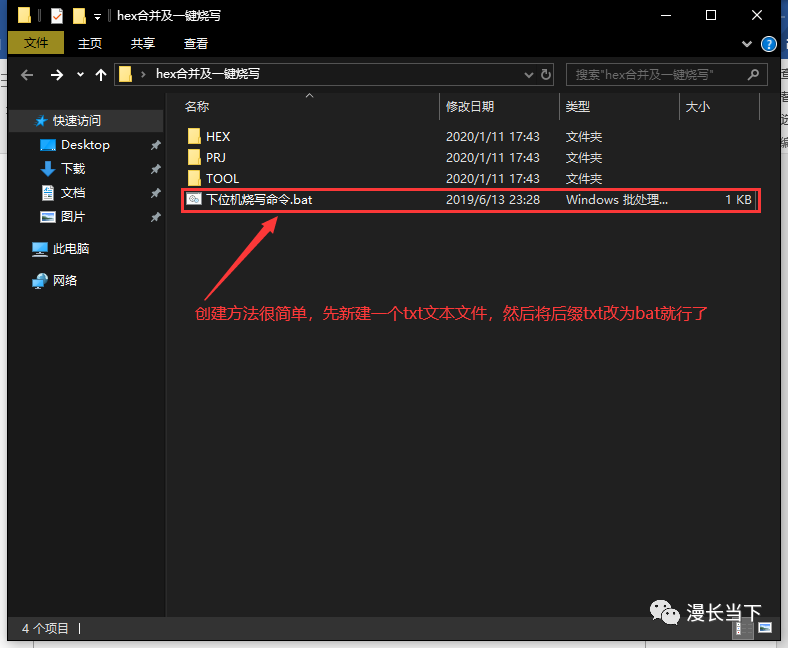This screenshot has width=788, height=648.
Task: Switch to the 查看 ribbon tab
Action: [x=196, y=43]
